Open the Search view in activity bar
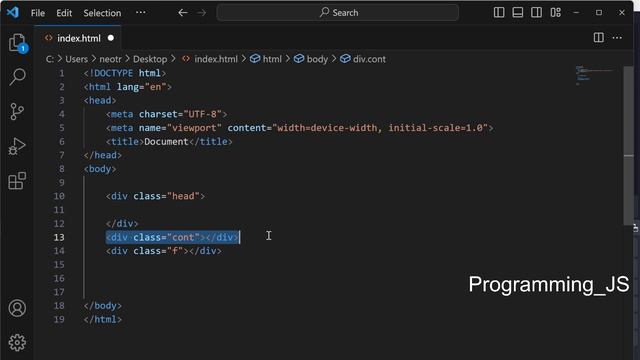640x360 pixels. tap(17, 77)
